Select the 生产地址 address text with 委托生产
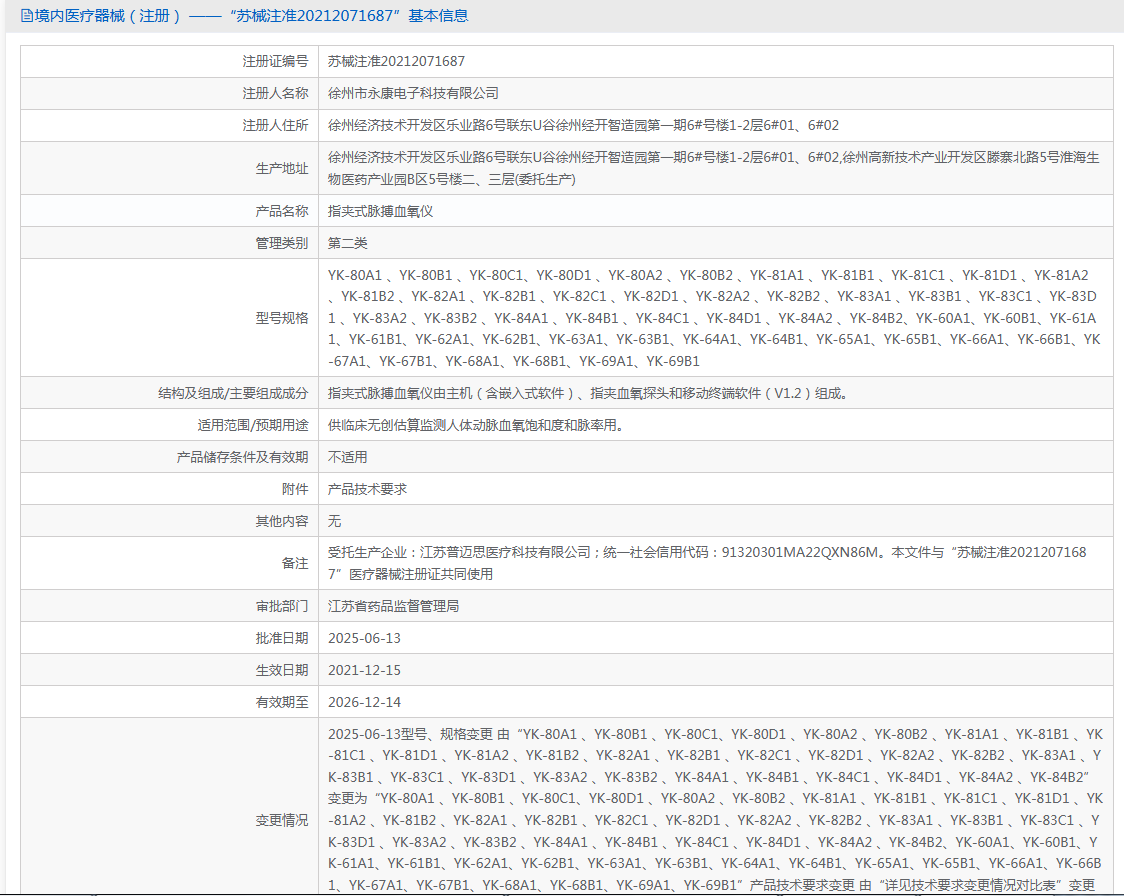The image size is (1124, 896). (713, 168)
